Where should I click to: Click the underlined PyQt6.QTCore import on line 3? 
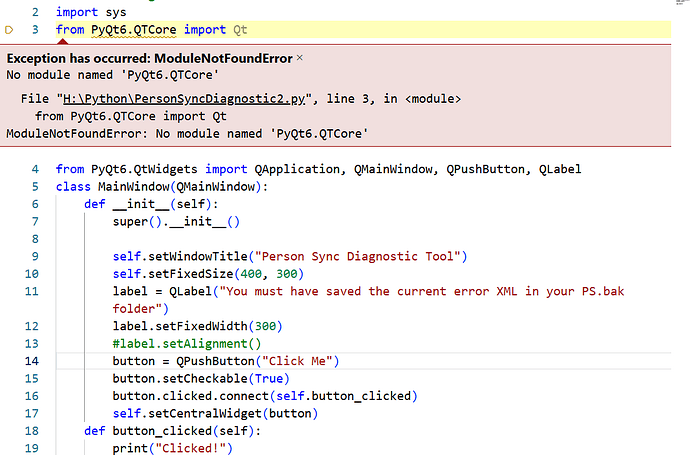point(135,30)
